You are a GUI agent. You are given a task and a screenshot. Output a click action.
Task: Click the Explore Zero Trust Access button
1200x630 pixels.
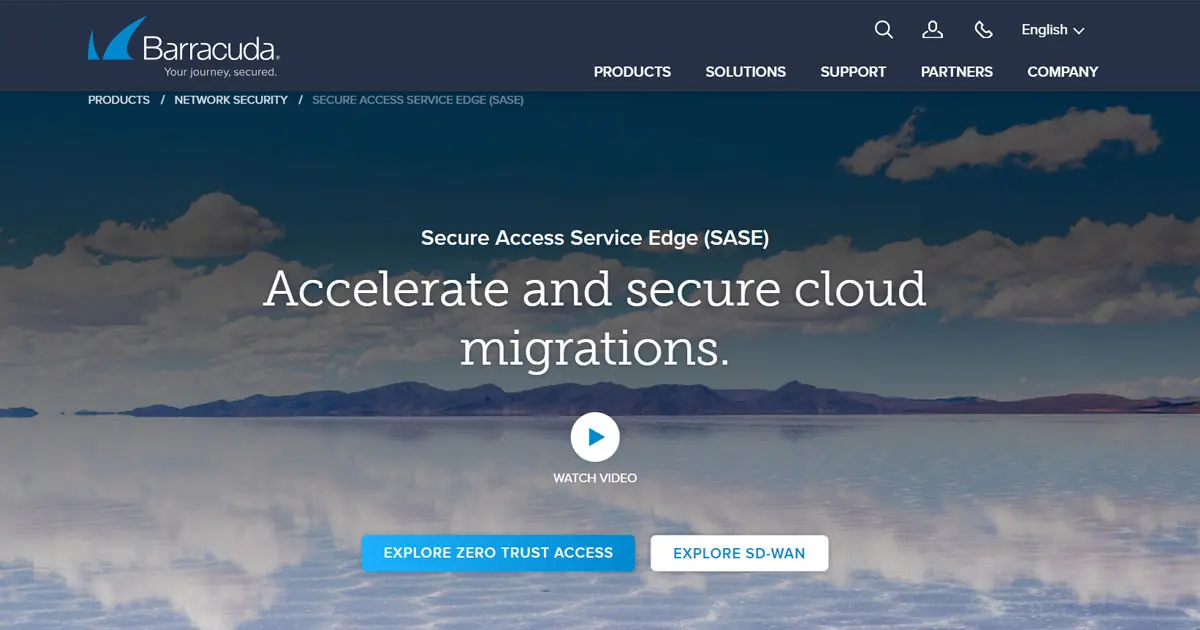(x=498, y=553)
